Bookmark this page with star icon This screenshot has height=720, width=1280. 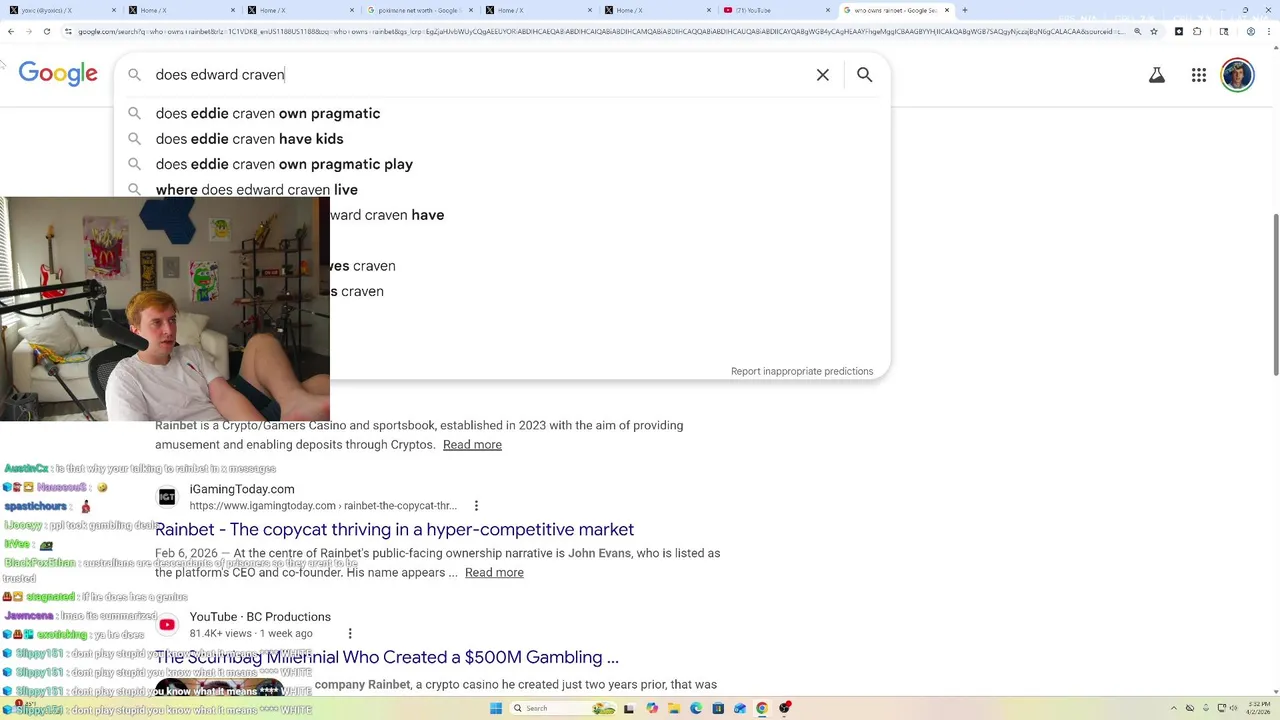coord(1154,31)
